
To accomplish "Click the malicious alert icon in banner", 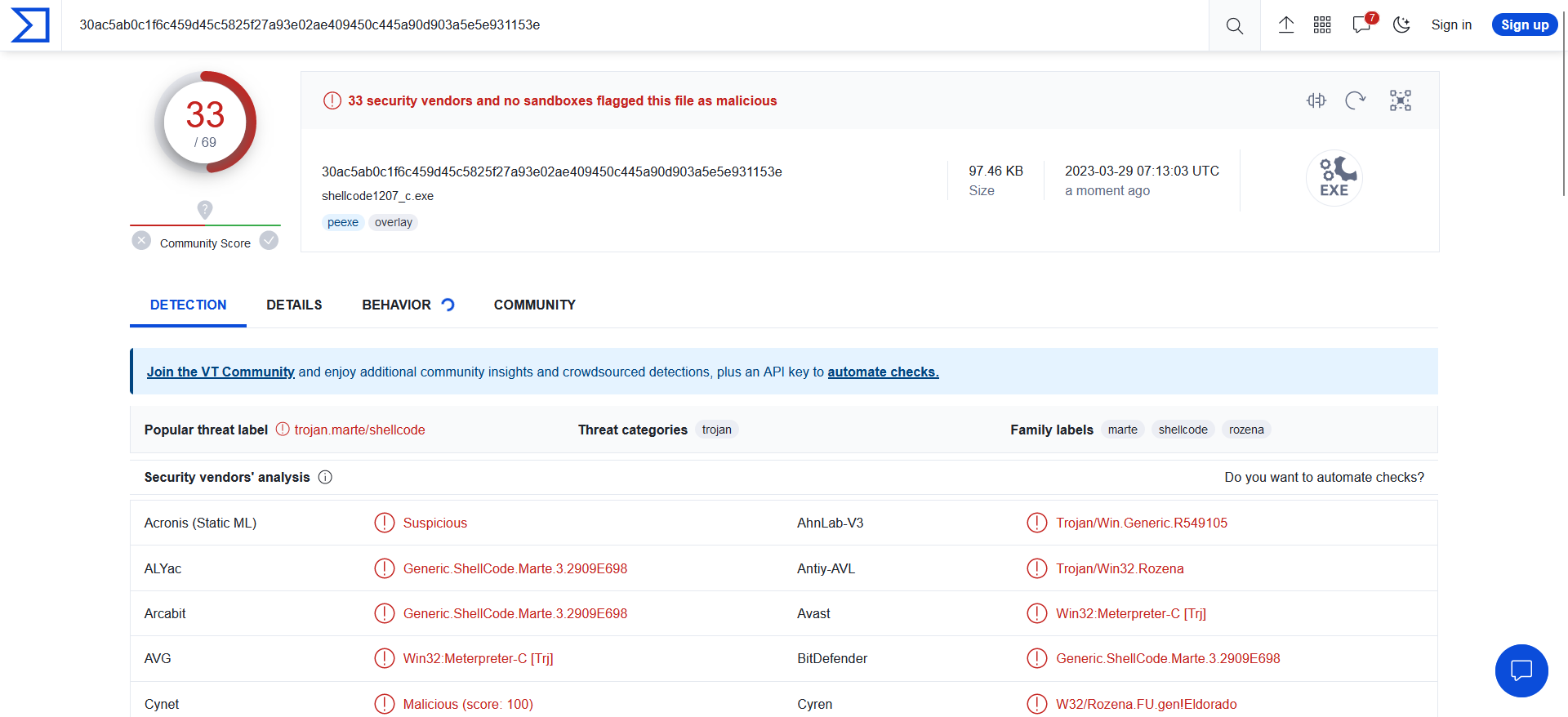I will pyautogui.click(x=332, y=100).
